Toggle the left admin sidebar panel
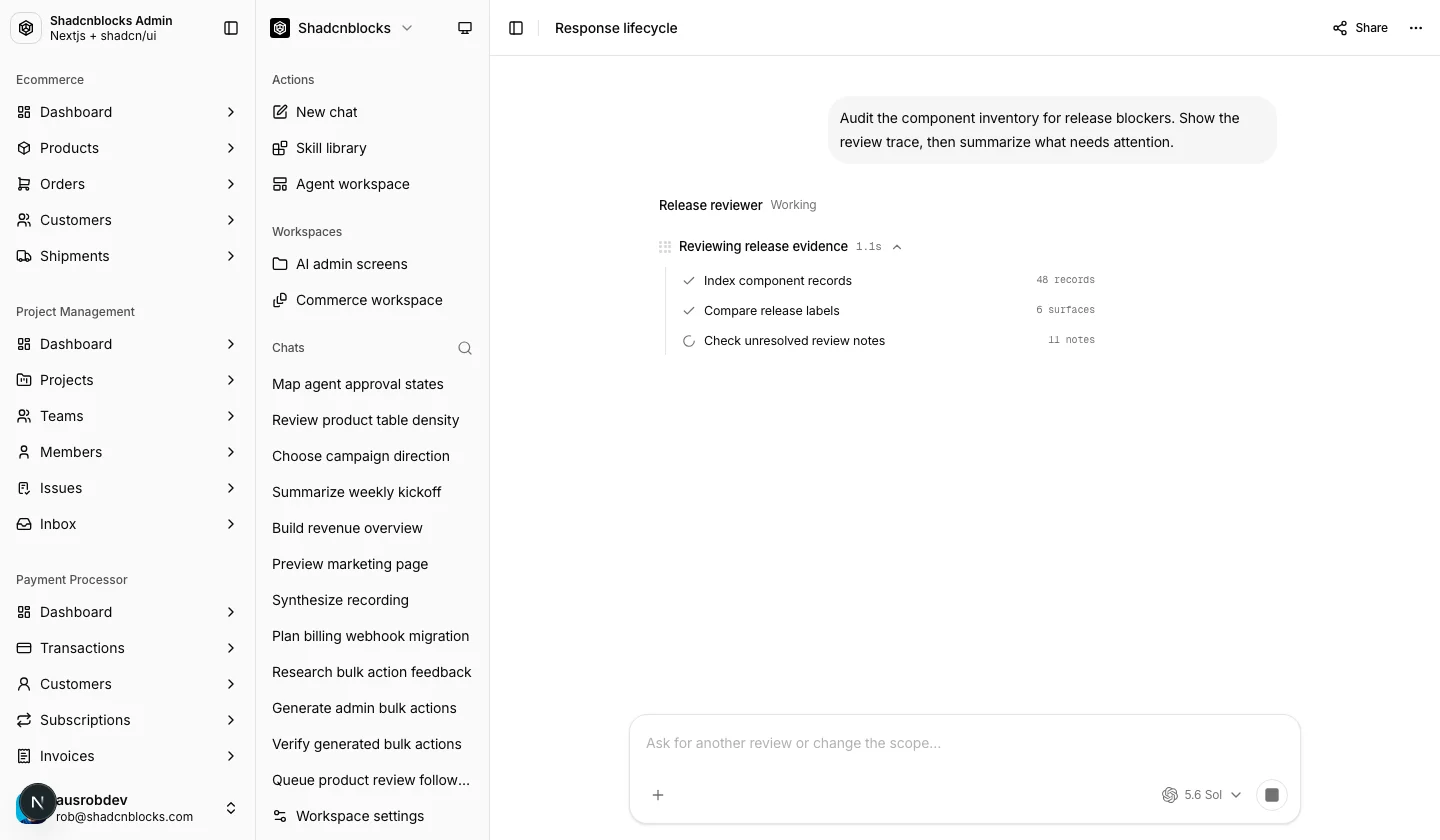This screenshot has height=840, width=1440. click(231, 28)
